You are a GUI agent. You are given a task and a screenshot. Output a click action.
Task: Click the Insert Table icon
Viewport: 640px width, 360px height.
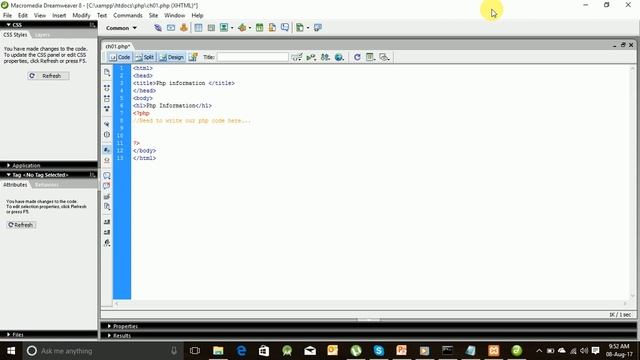[198, 28]
